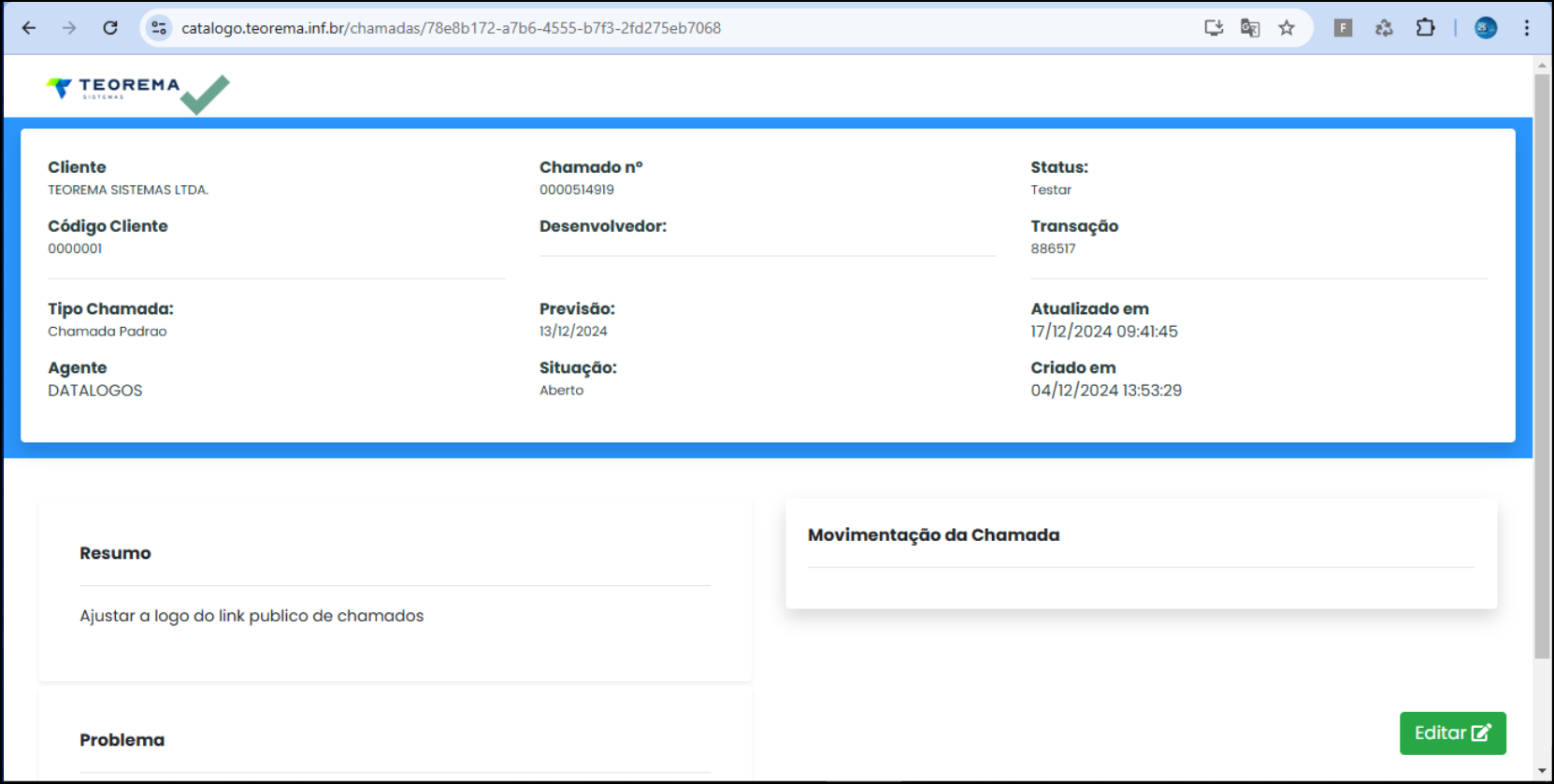Bookmark this page with star icon
This screenshot has width=1554, height=784.
(x=1287, y=28)
